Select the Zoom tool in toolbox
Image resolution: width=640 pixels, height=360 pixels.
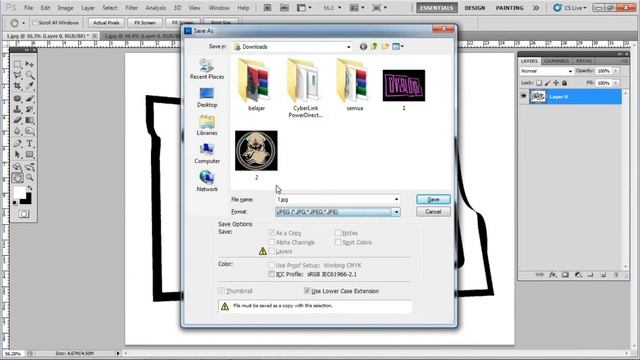click(30, 178)
